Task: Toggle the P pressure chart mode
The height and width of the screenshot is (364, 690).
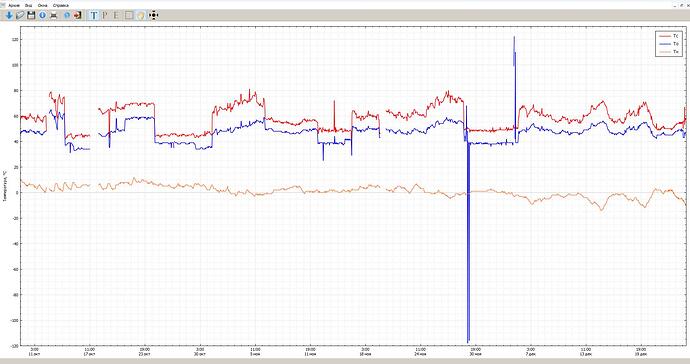Action: click(105, 15)
